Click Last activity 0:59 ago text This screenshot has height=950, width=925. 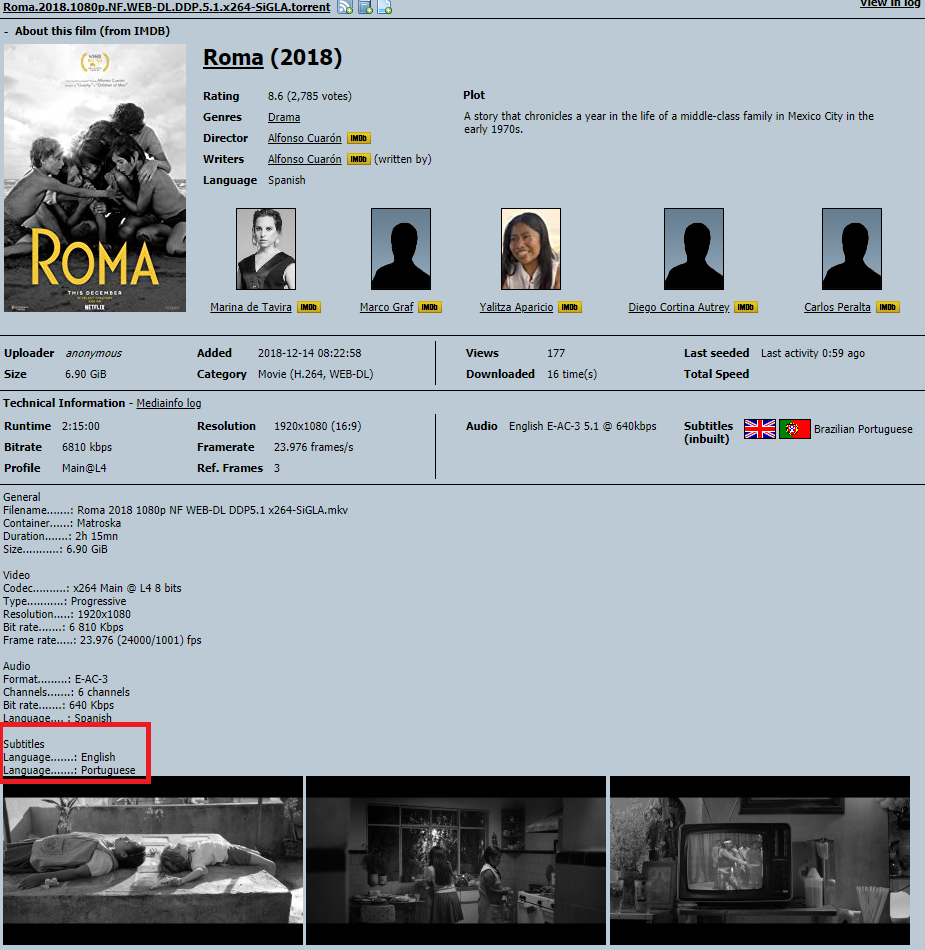point(813,353)
